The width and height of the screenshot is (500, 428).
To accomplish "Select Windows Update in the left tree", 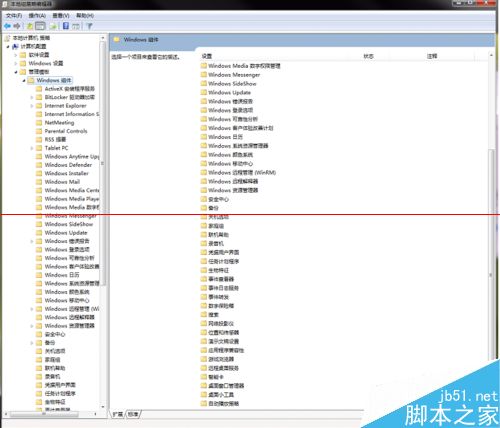I will click(66, 233).
